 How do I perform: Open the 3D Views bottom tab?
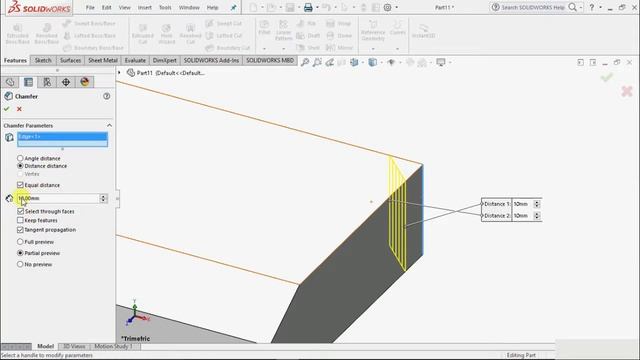pyautogui.click(x=74, y=346)
